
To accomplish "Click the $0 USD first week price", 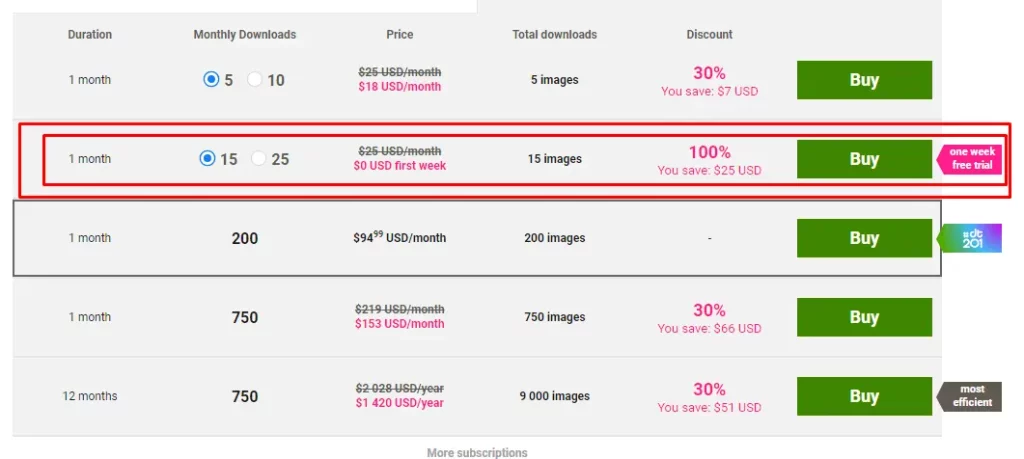I will (x=400, y=166).
